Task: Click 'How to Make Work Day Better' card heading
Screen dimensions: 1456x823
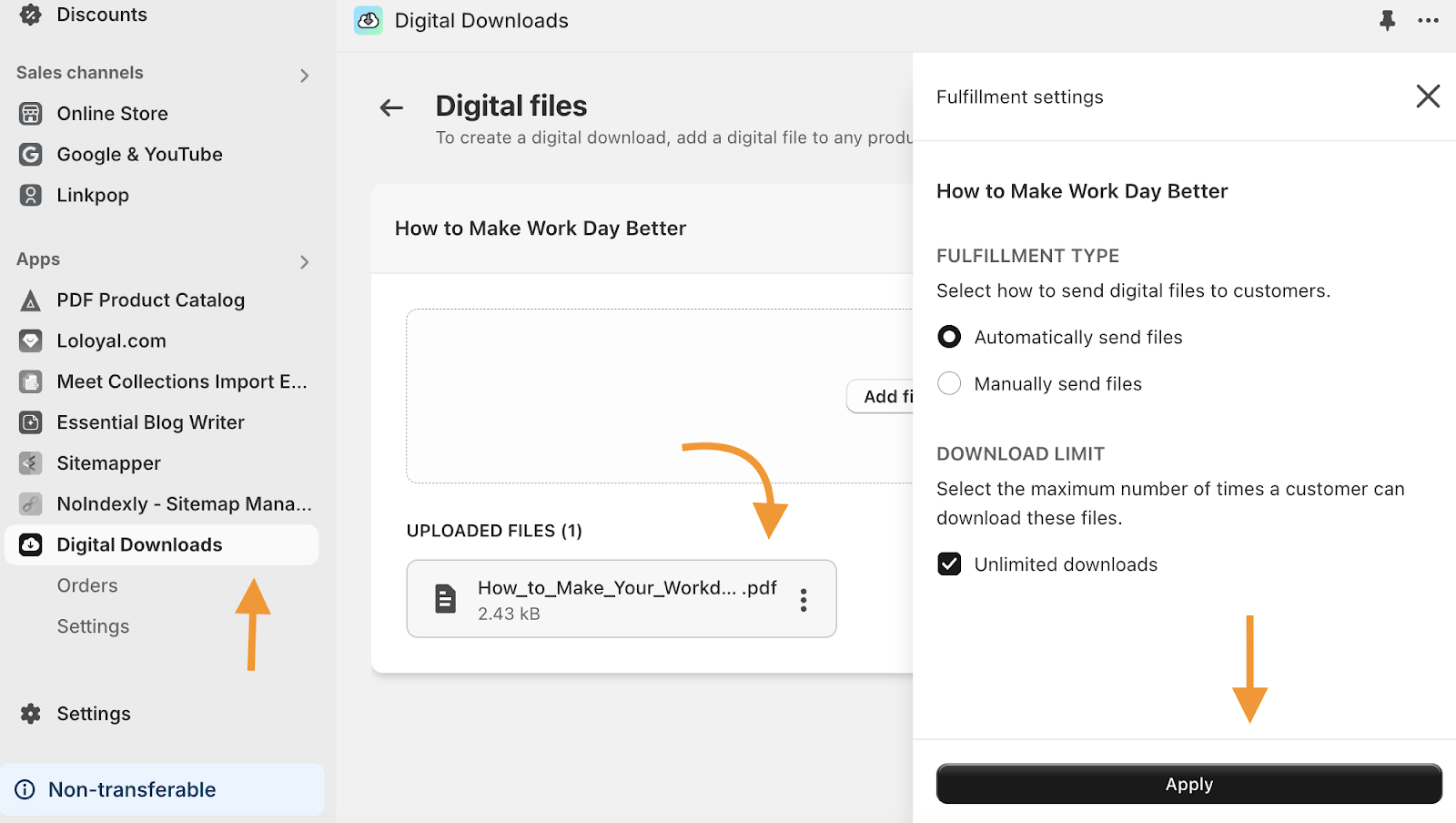Action: pyautogui.click(x=541, y=228)
